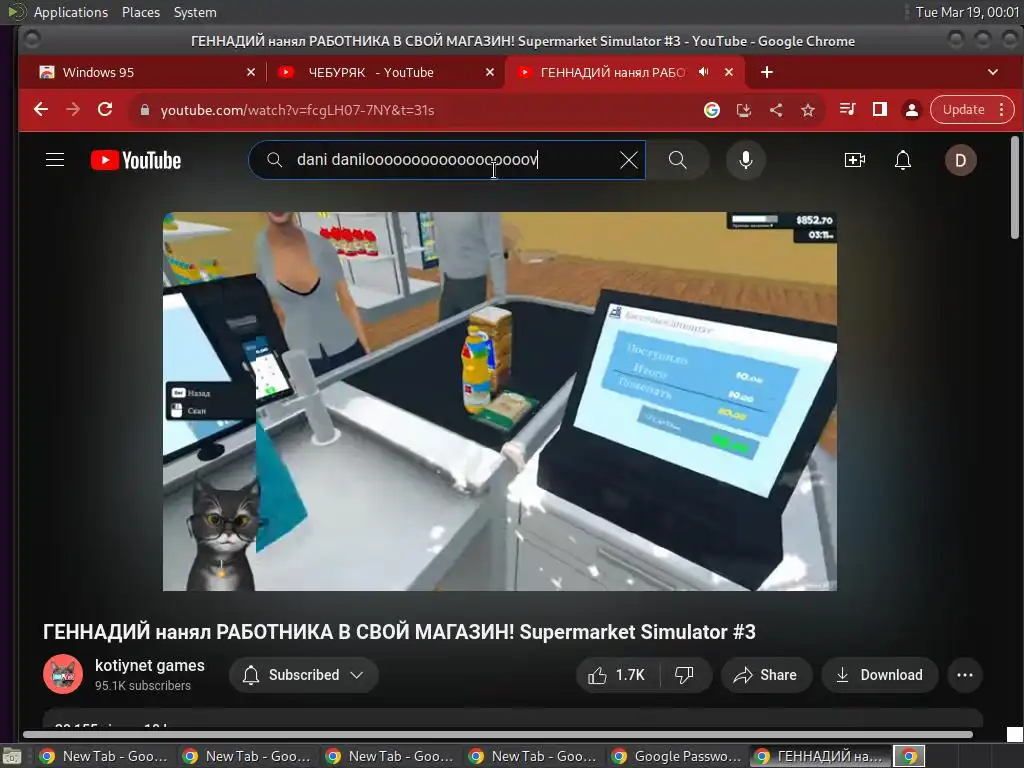The width and height of the screenshot is (1024, 768).
Task: Open YouTube notifications bell
Action: point(903,160)
